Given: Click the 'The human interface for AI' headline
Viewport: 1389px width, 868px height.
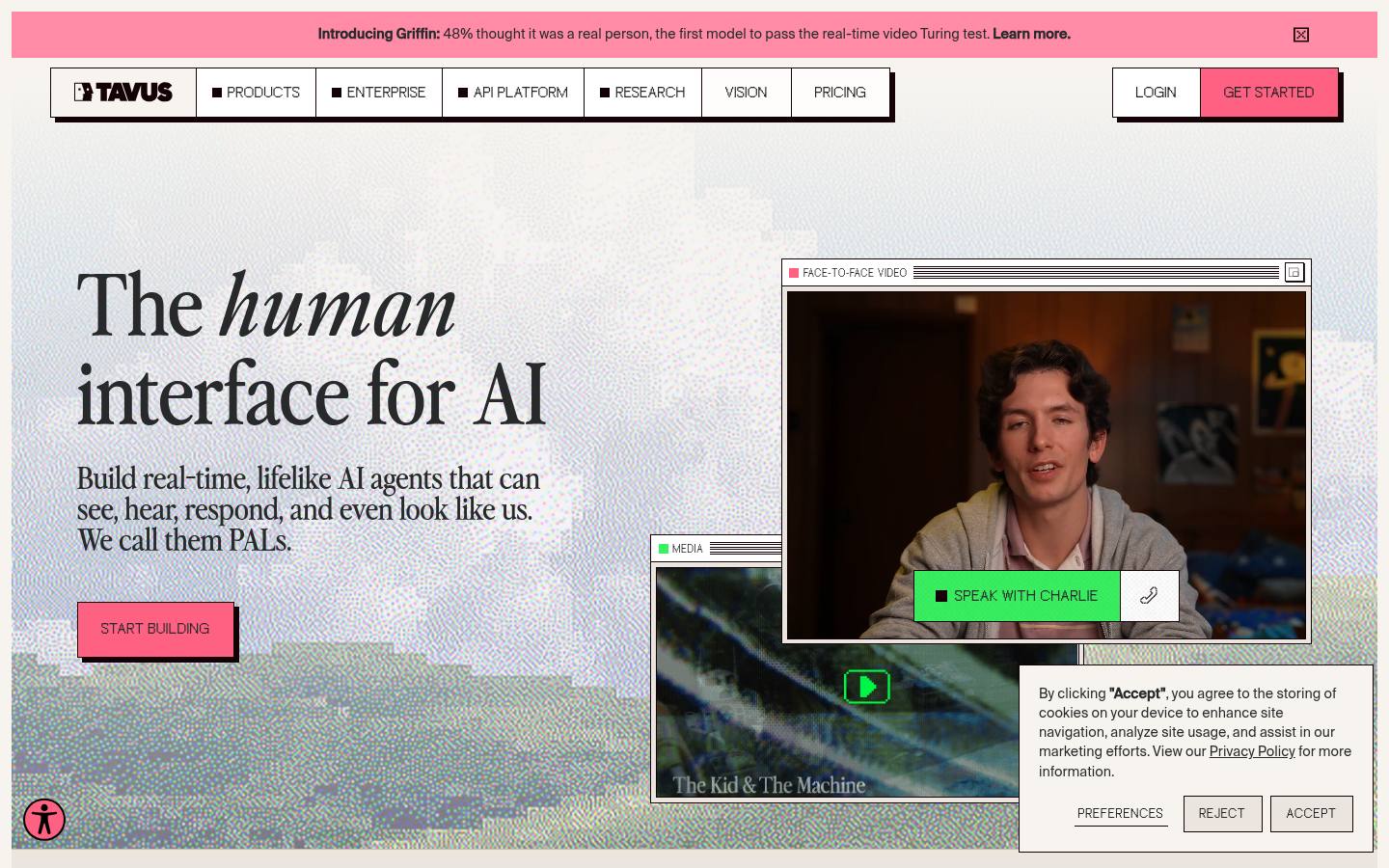Looking at the screenshot, I should pyautogui.click(x=312, y=350).
